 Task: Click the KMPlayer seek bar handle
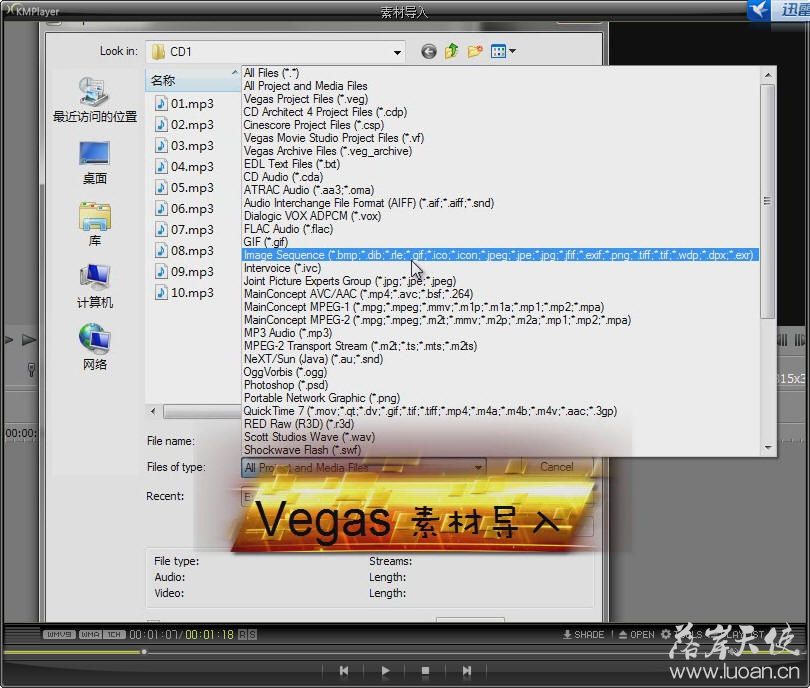point(144,652)
